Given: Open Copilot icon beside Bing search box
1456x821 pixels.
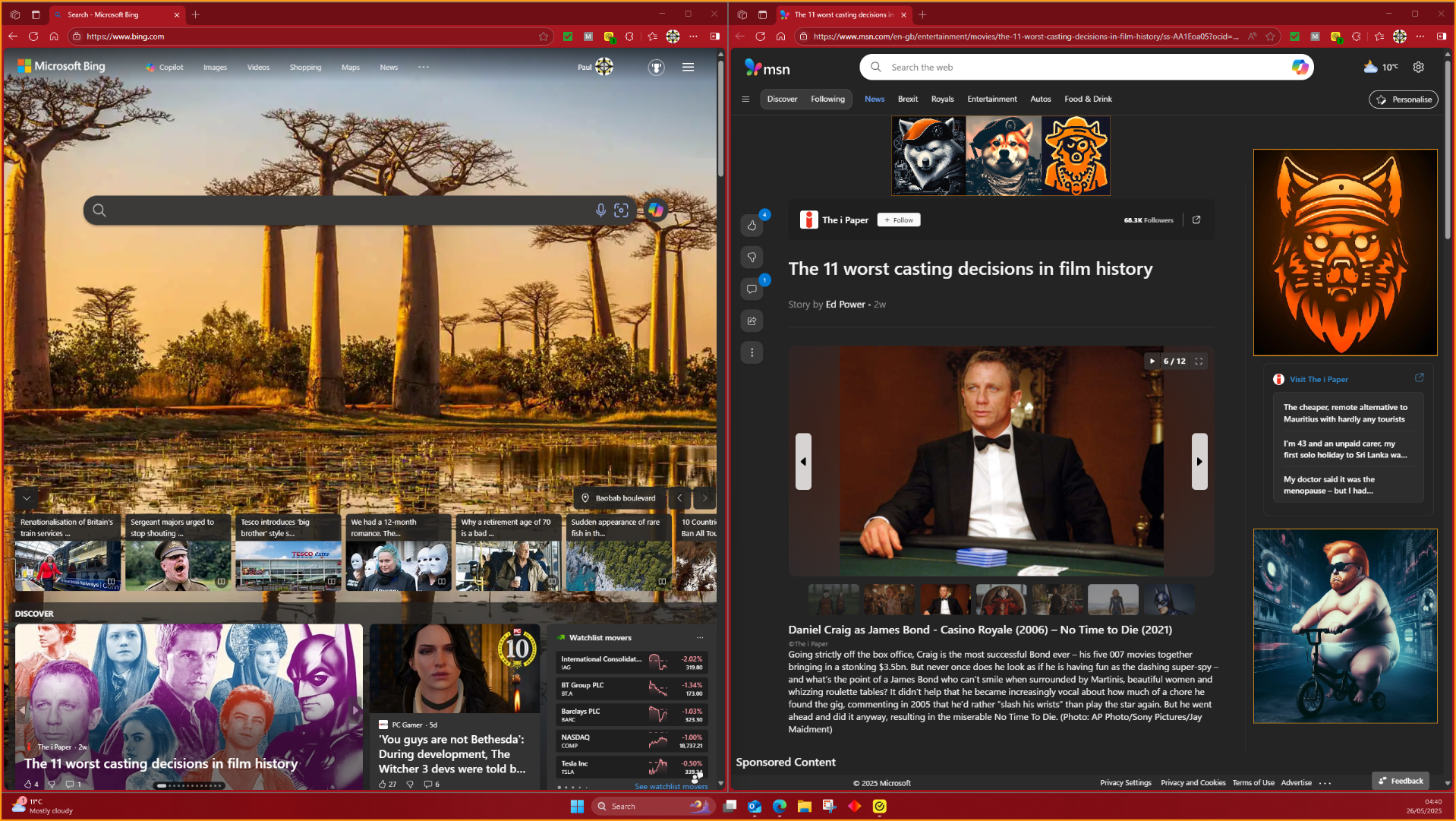Looking at the screenshot, I should click(x=656, y=210).
